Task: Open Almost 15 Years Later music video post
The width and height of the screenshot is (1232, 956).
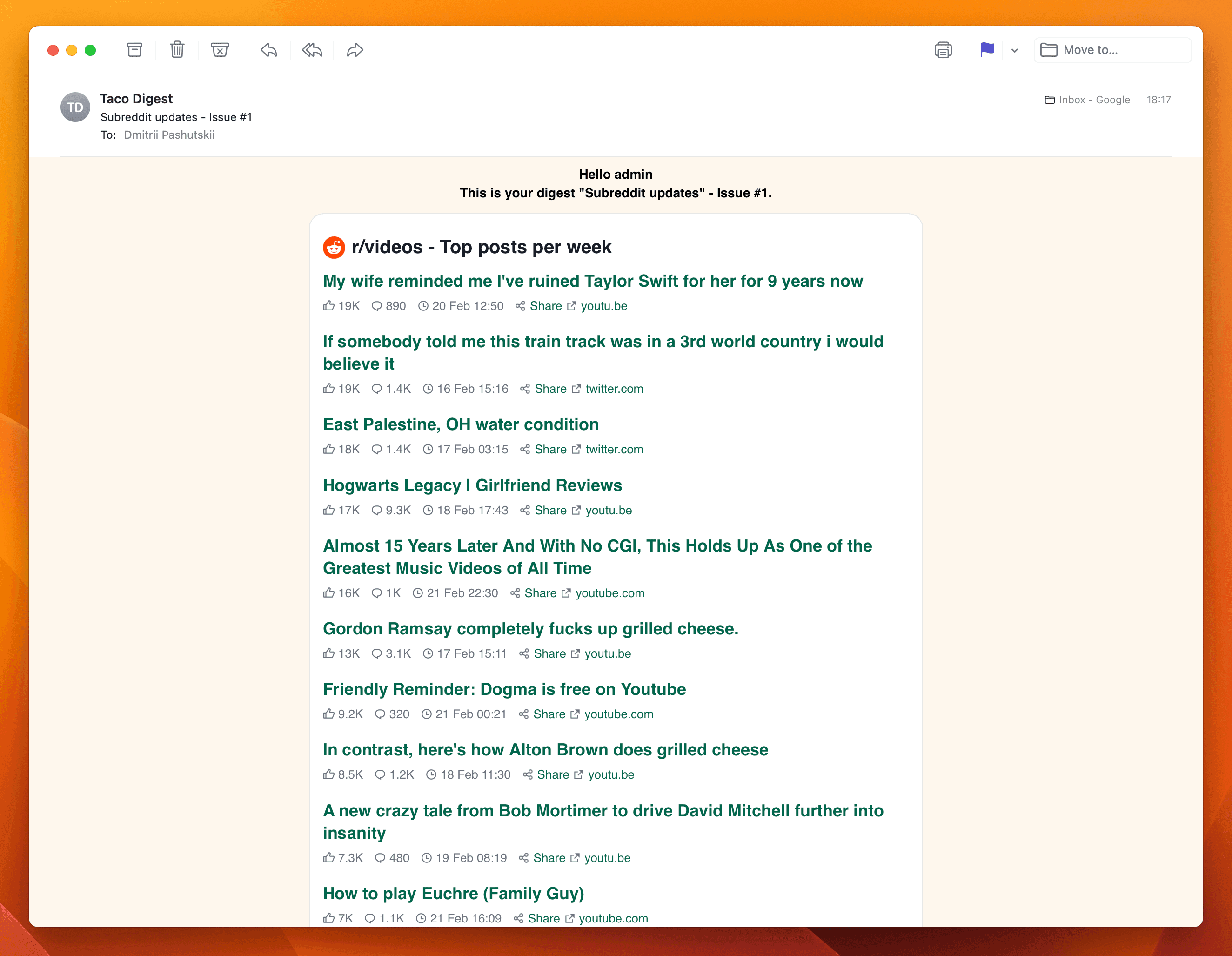Action: point(598,557)
